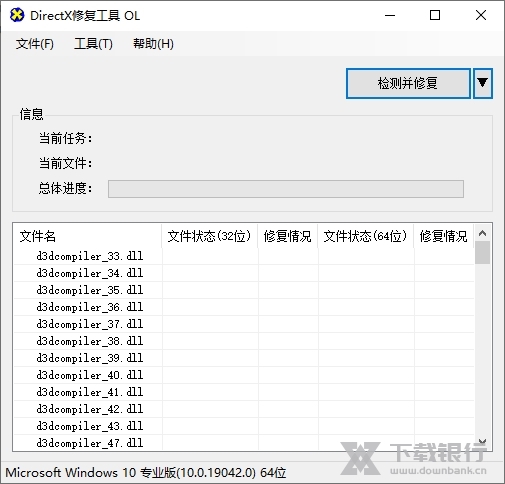The width and height of the screenshot is (505, 484).
Task: Click the 文件状态(32位) column header
Action: pos(209,236)
